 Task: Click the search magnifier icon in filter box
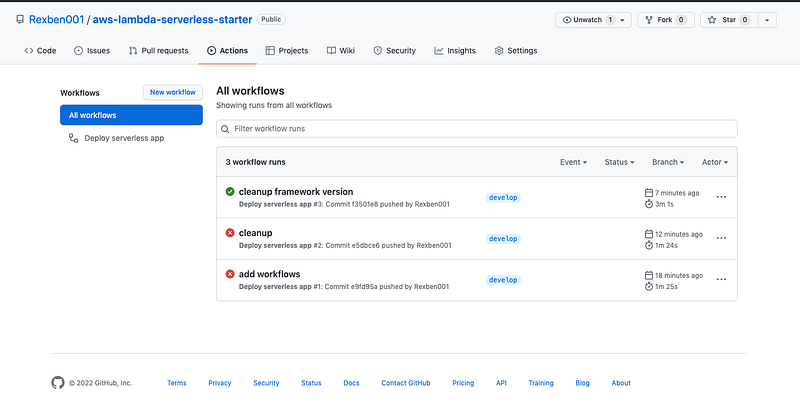[225, 129]
